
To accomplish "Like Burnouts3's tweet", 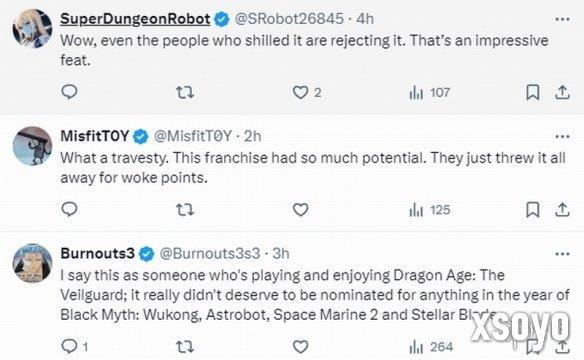I will click(300, 347).
